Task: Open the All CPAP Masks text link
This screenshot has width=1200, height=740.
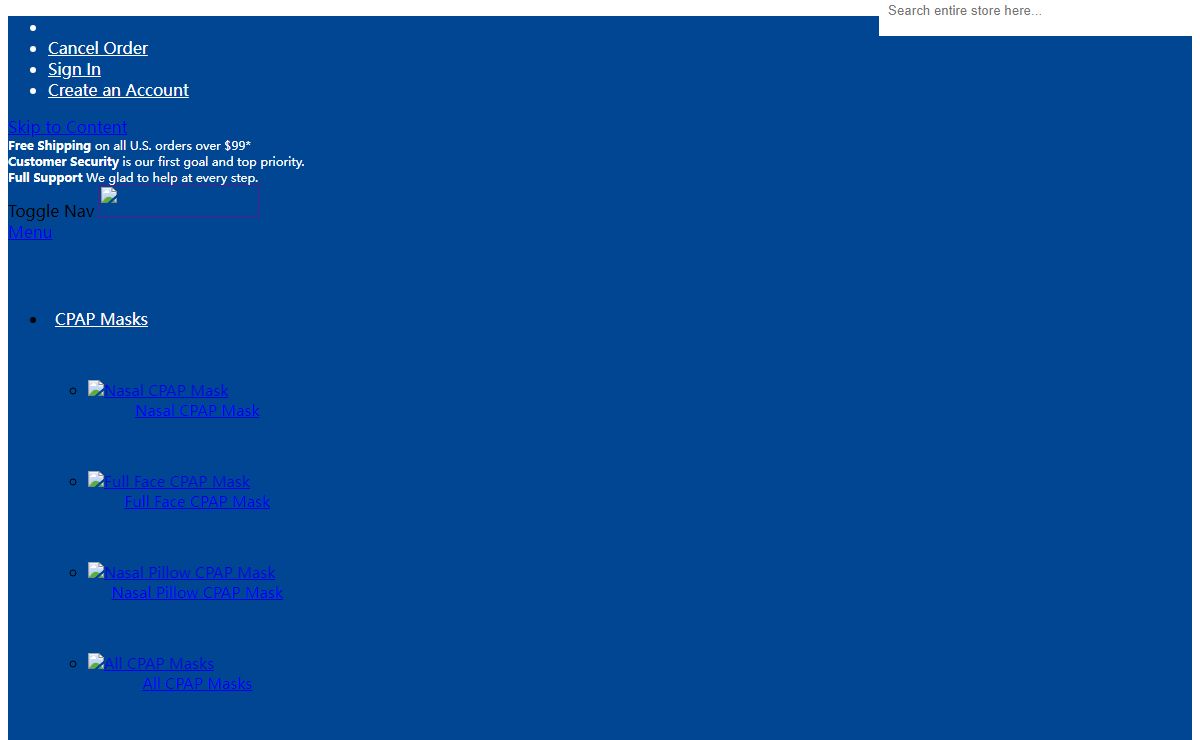Action: coord(197,684)
